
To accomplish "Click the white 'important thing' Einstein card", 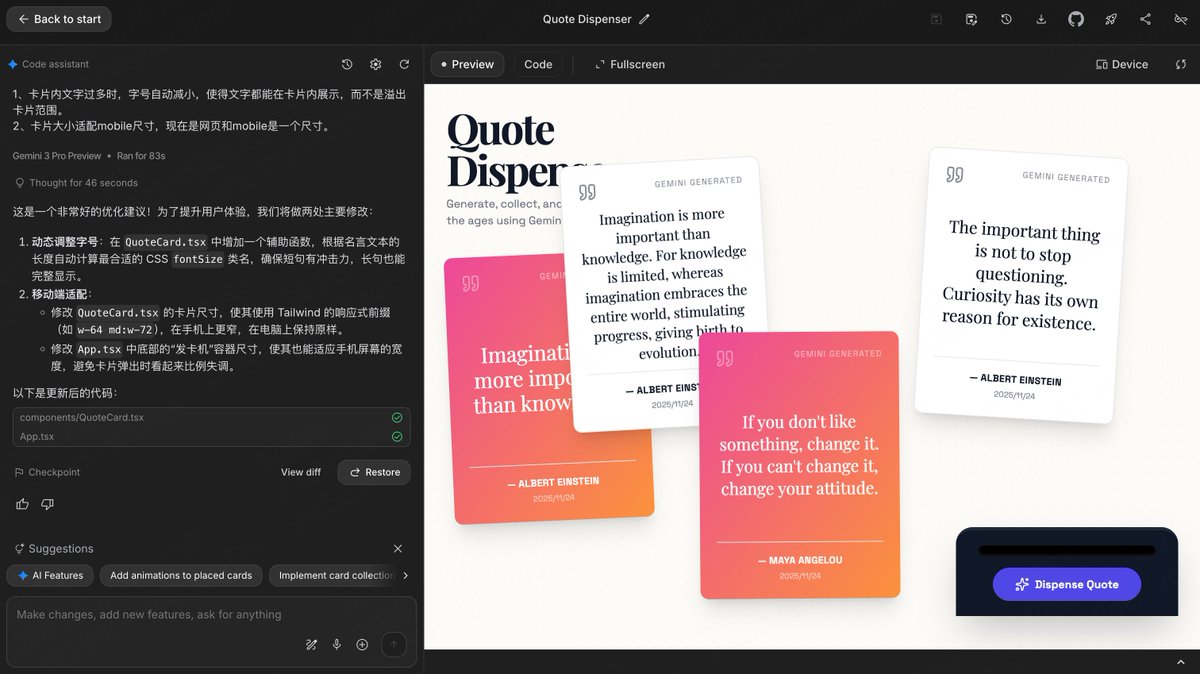I will click(x=1021, y=285).
